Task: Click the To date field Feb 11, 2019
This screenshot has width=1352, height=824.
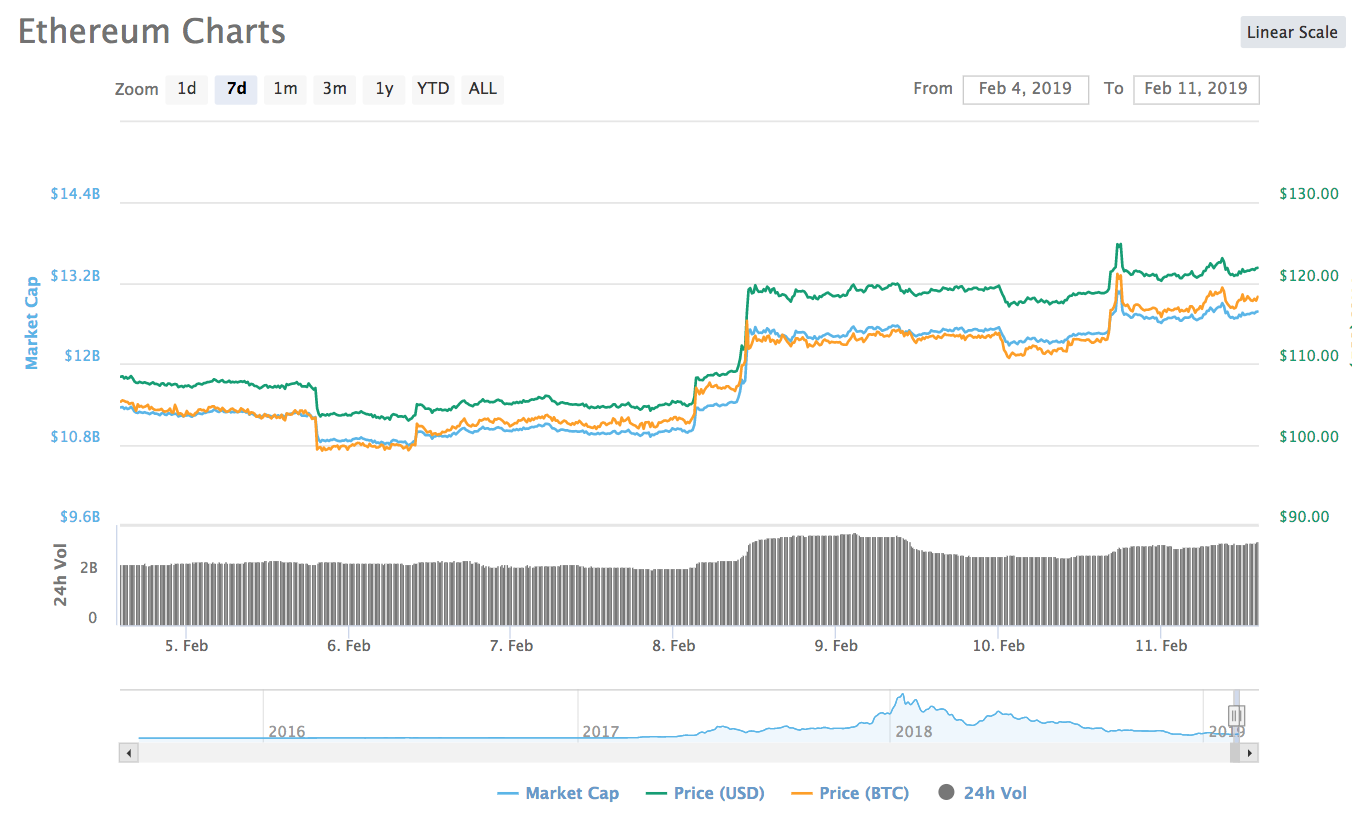Action: [x=1196, y=89]
